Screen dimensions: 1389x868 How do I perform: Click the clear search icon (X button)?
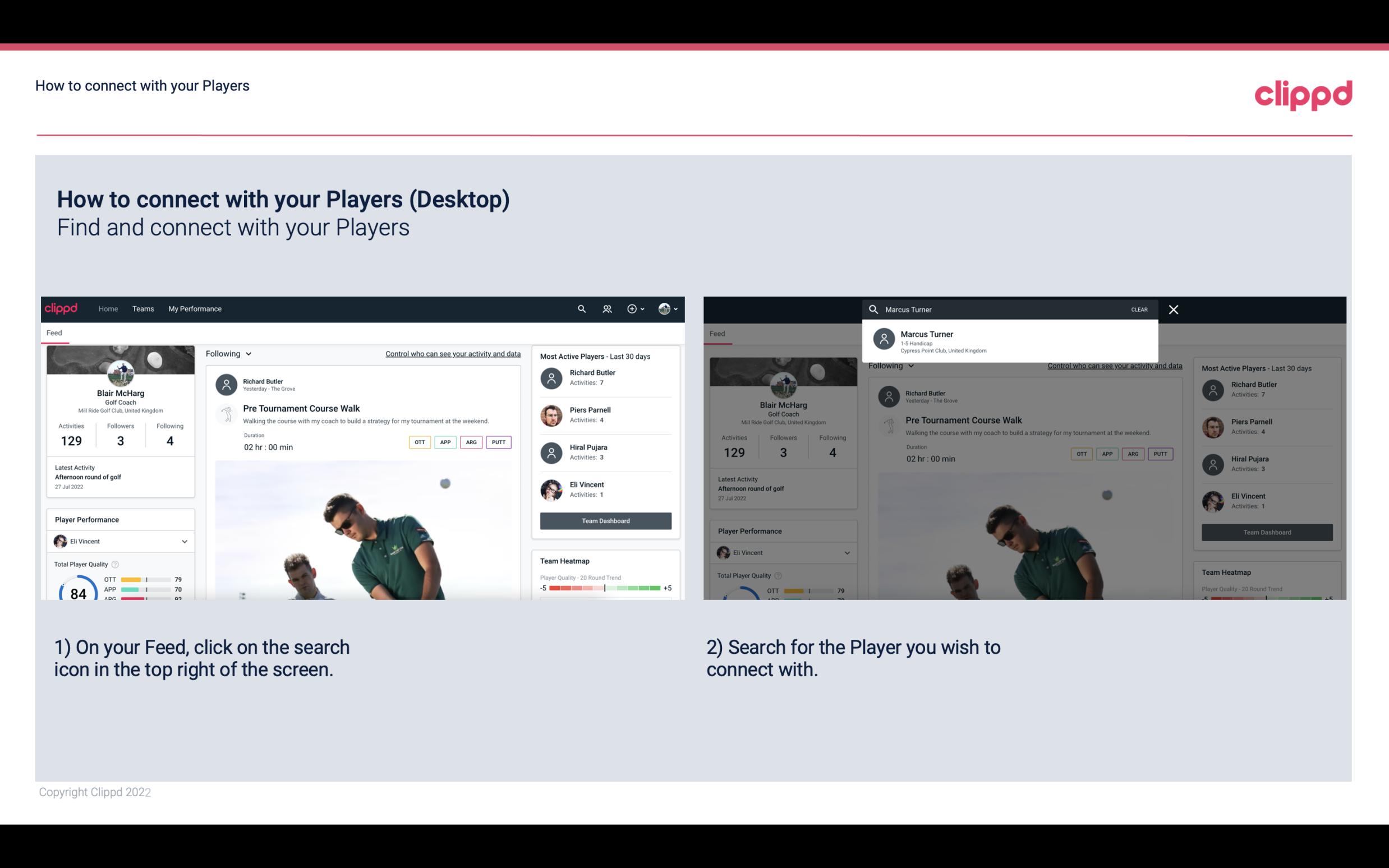1173,309
